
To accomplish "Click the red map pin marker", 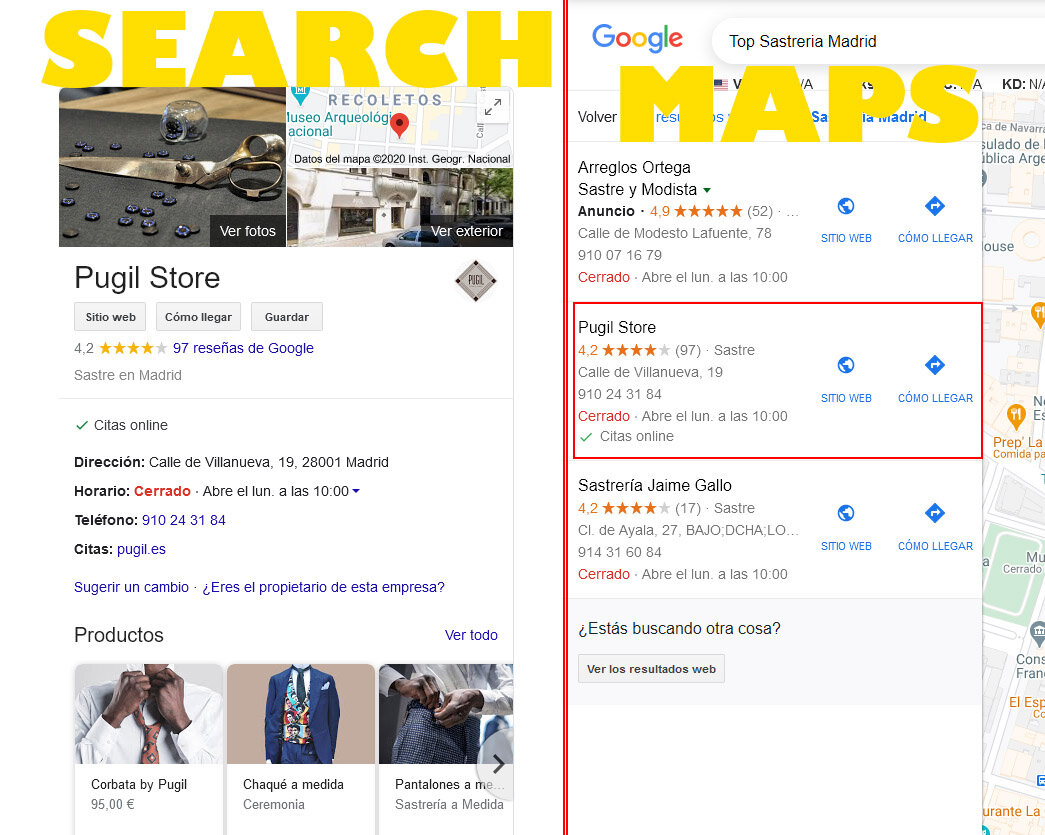I will coord(399,125).
